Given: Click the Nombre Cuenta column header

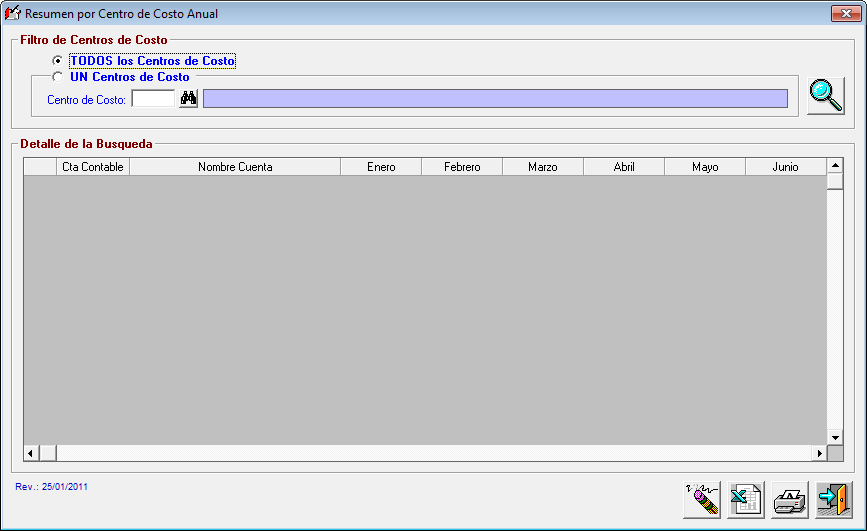Looking at the screenshot, I should [x=235, y=166].
